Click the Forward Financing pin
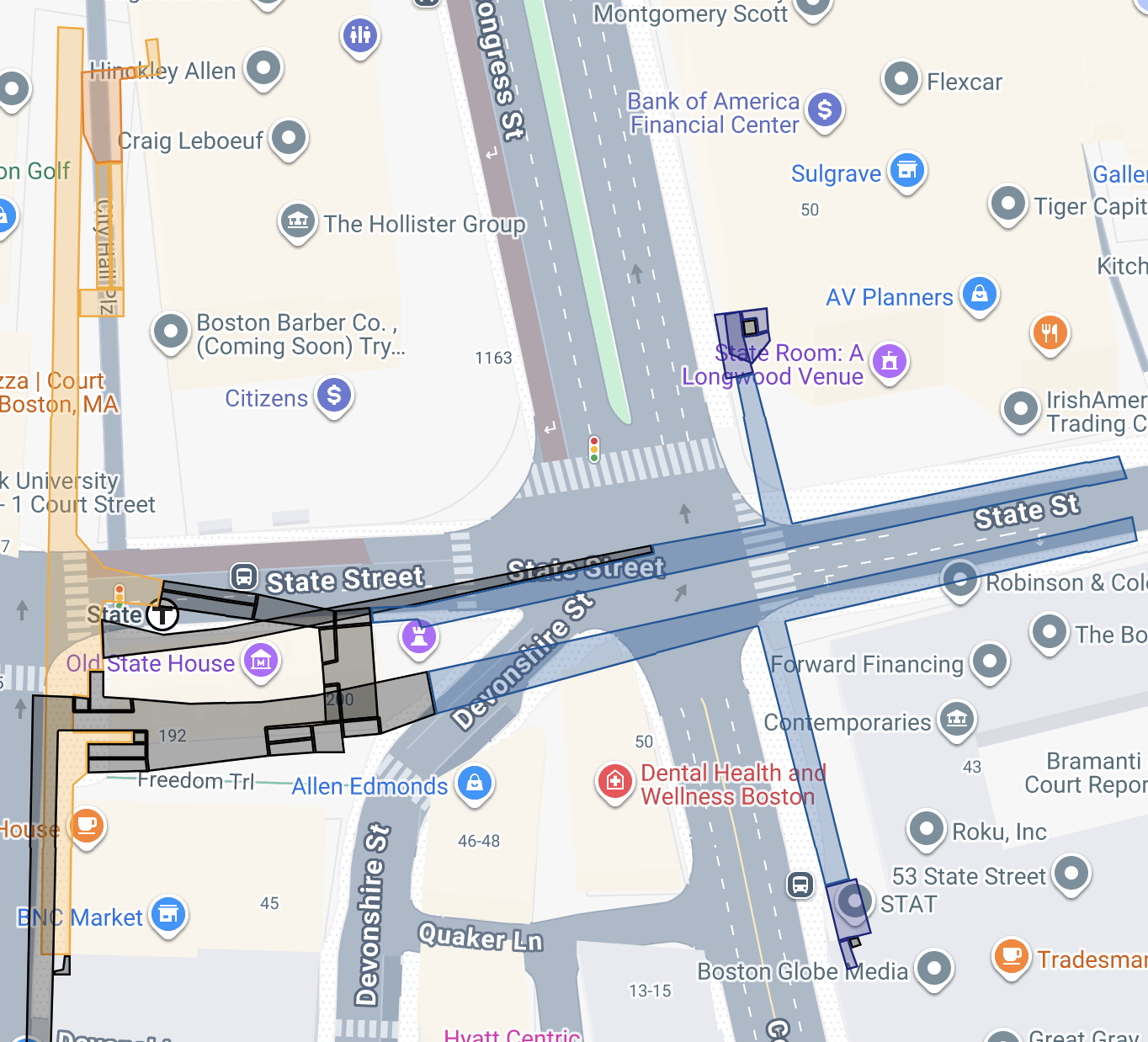The width and height of the screenshot is (1148, 1042). coord(990,662)
